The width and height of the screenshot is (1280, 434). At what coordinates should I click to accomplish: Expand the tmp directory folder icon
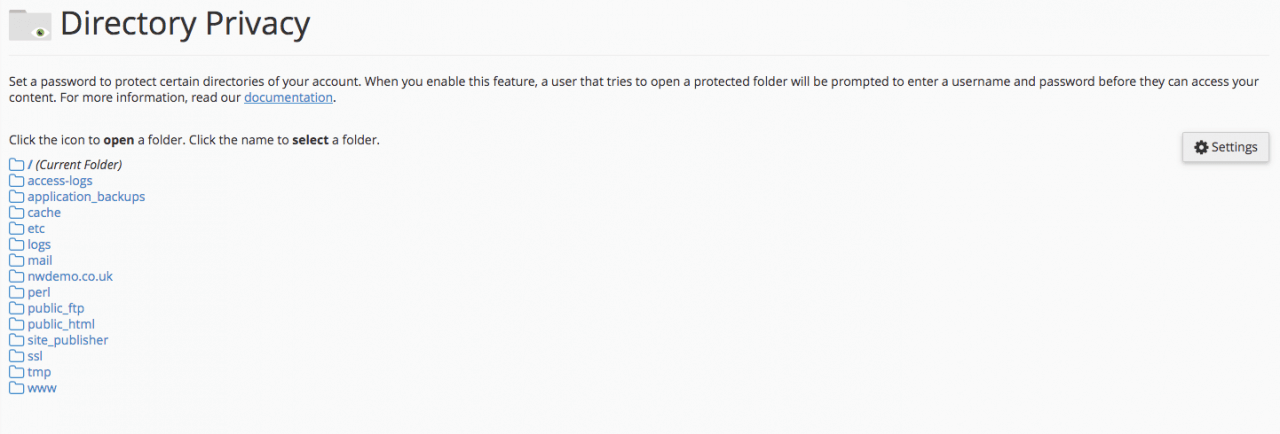tap(16, 372)
